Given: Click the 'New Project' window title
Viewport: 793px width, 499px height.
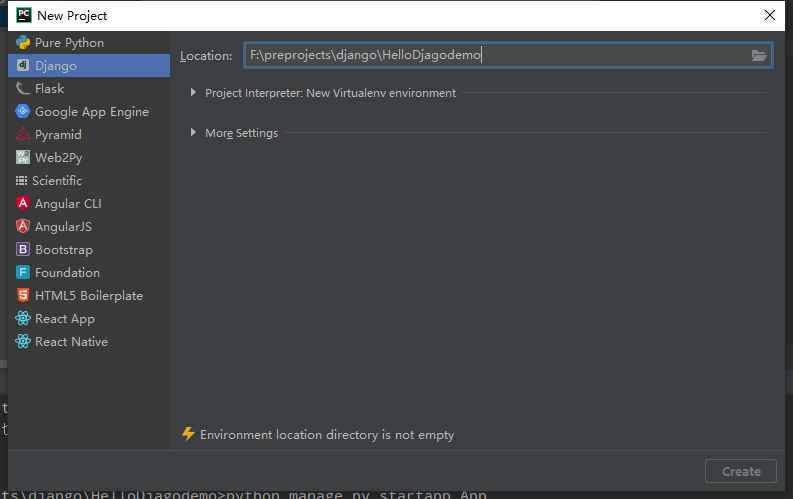Looking at the screenshot, I should click(x=72, y=16).
